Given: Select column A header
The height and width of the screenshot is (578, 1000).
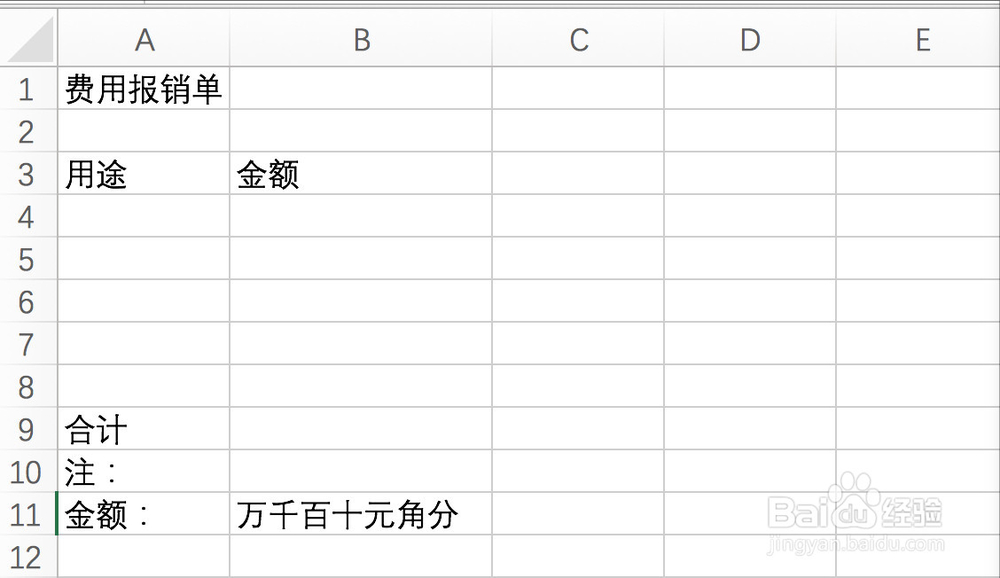Looking at the screenshot, I should click(145, 40).
